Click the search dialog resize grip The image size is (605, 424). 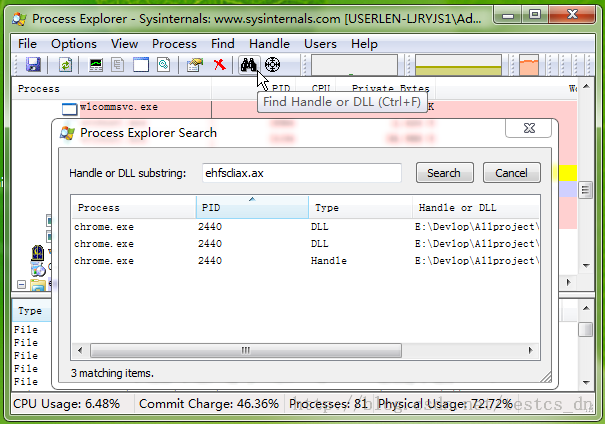tap(546, 377)
